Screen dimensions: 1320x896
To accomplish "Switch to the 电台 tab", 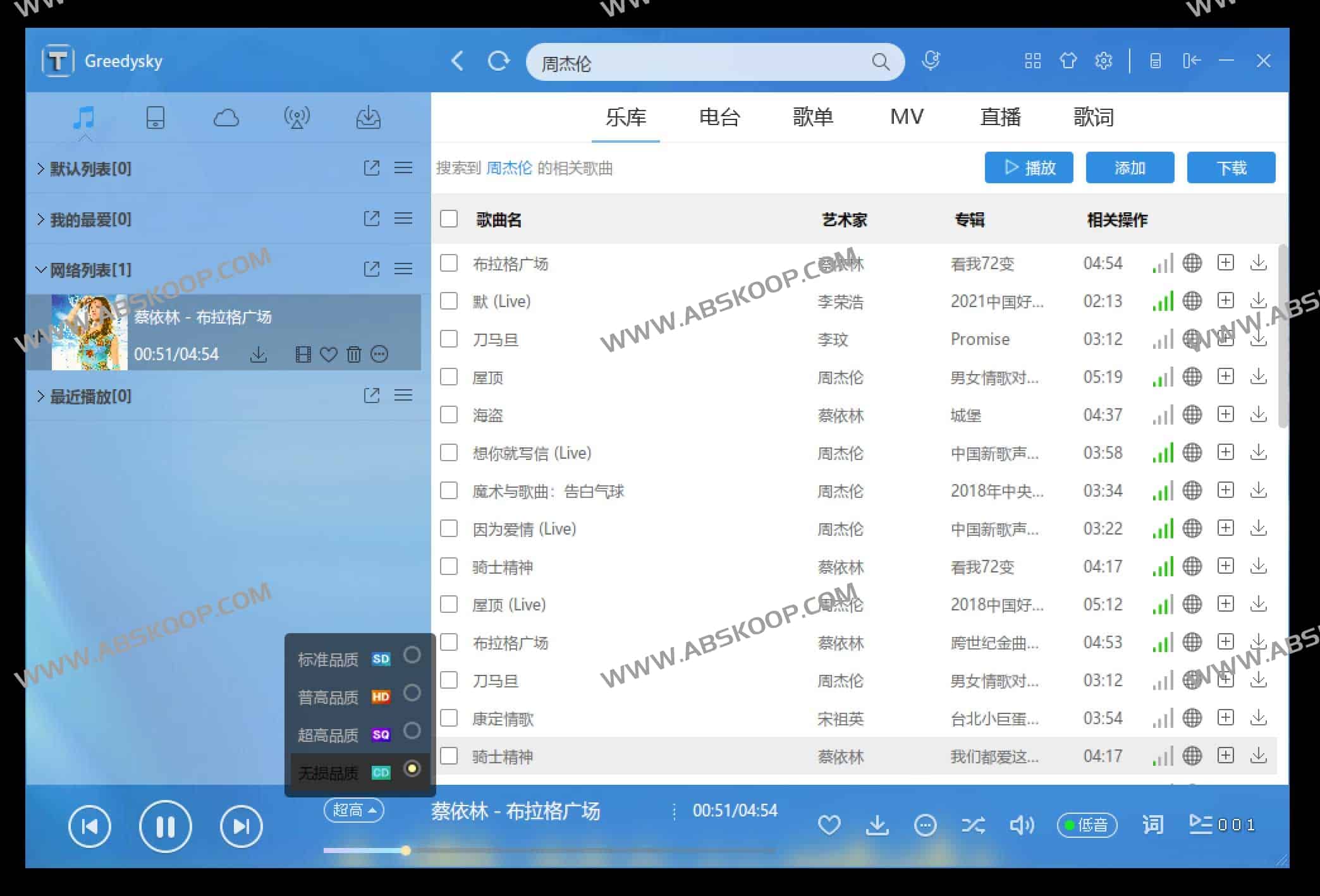I will point(719,117).
